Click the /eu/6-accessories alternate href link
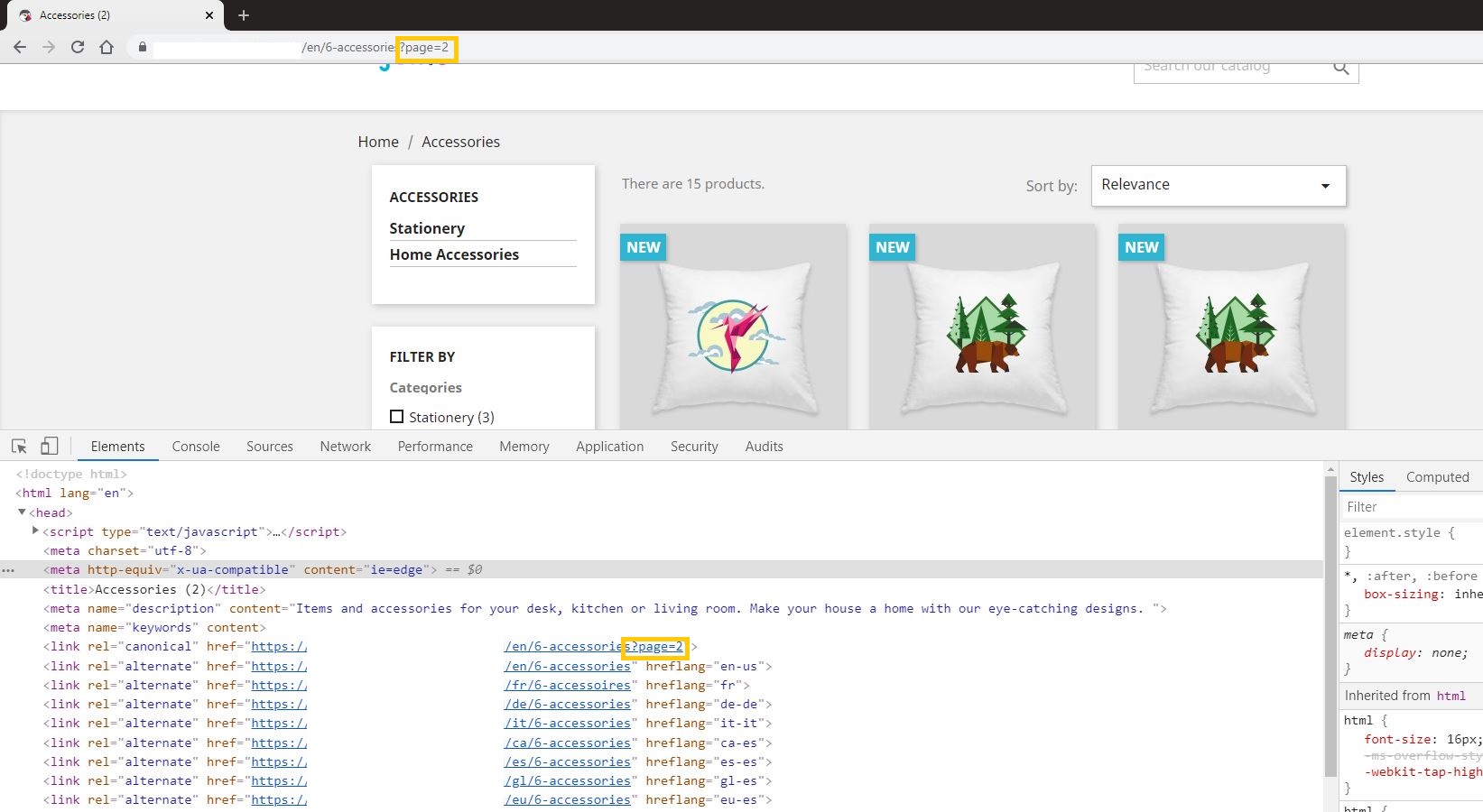 point(567,799)
